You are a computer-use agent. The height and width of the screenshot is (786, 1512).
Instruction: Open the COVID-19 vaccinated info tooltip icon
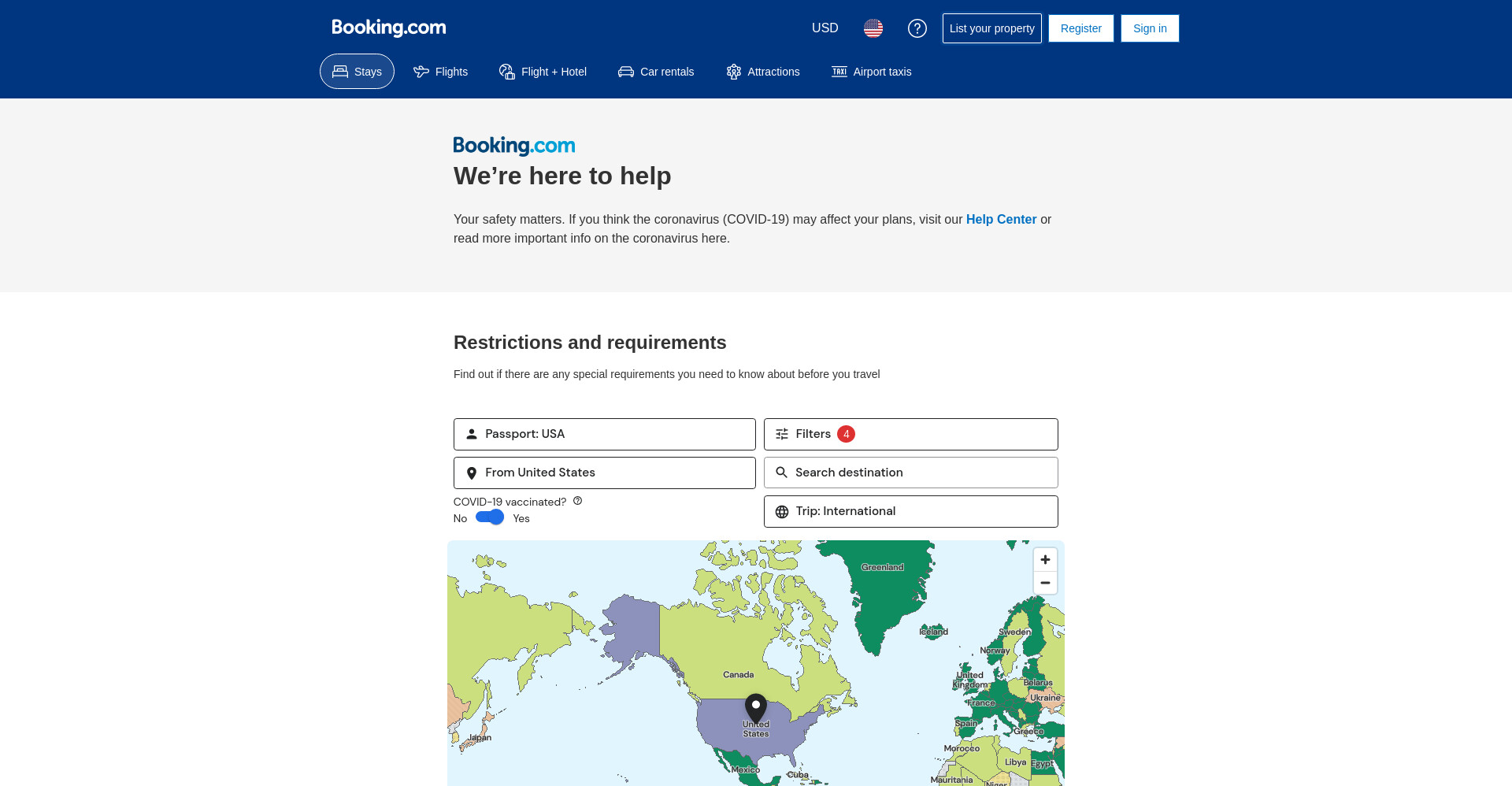click(x=578, y=501)
